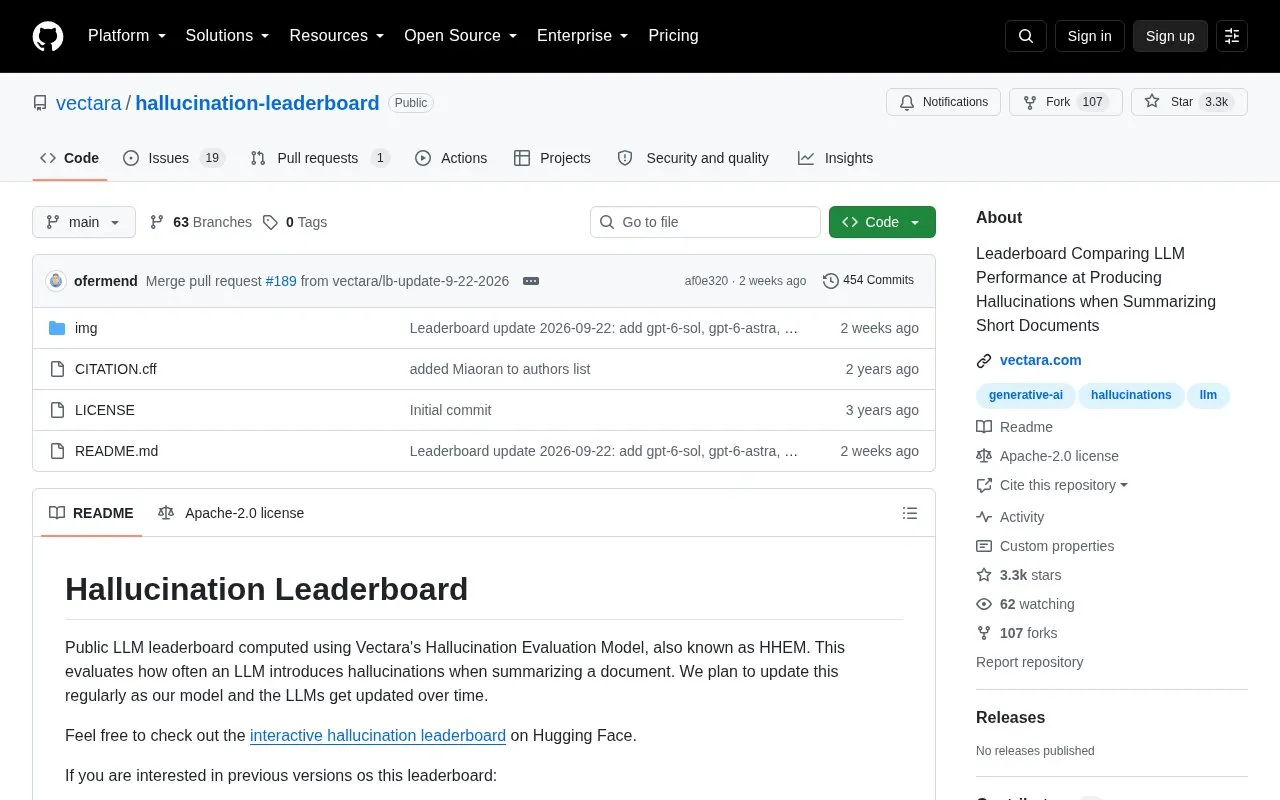Select the README tab in file viewer
Image resolution: width=1280 pixels, height=800 pixels.
tap(91, 513)
